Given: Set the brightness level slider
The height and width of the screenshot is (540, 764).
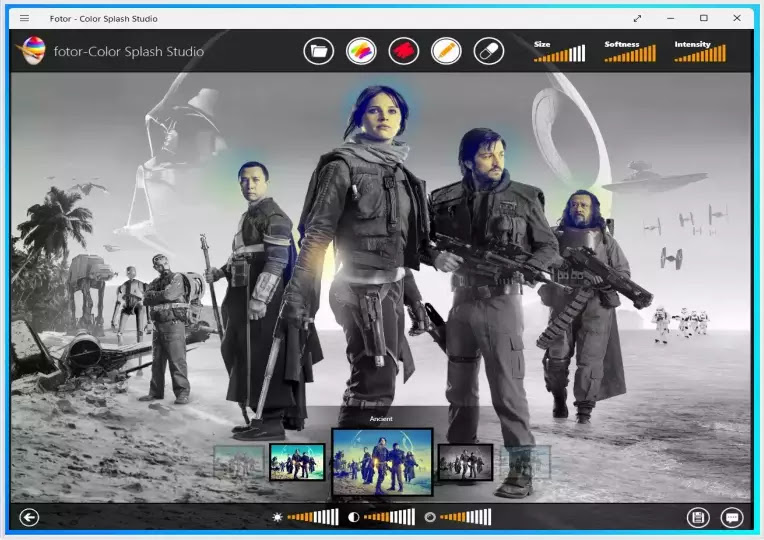Looking at the screenshot, I should (313, 517).
